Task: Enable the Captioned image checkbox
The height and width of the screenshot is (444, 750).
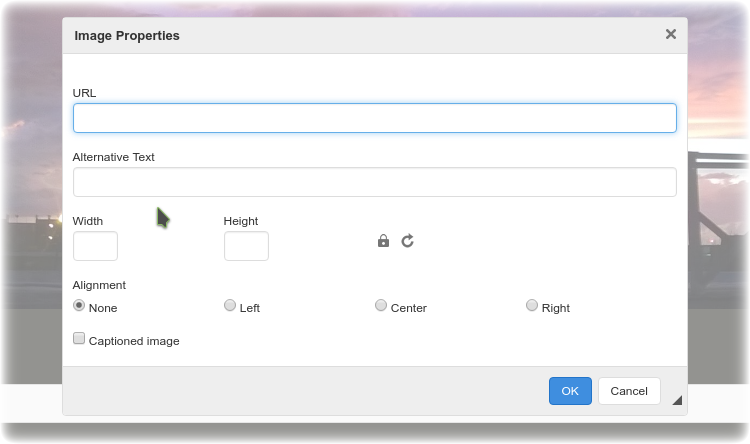Action: [79, 338]
